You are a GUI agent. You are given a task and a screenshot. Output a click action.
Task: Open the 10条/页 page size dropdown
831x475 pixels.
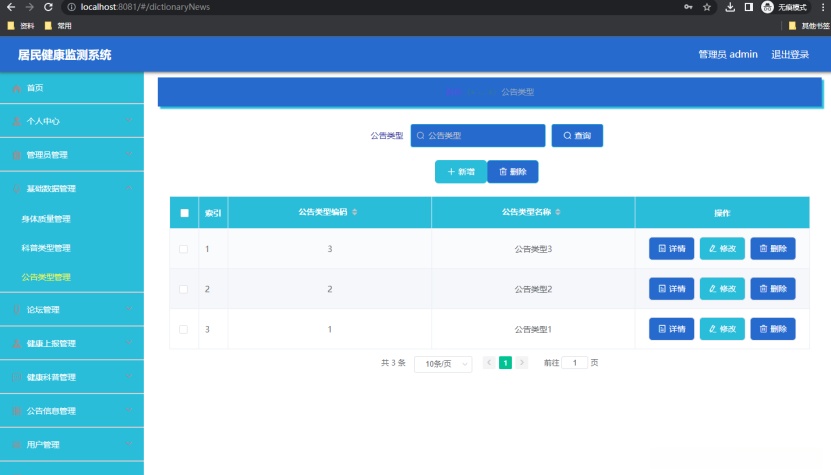443,364
